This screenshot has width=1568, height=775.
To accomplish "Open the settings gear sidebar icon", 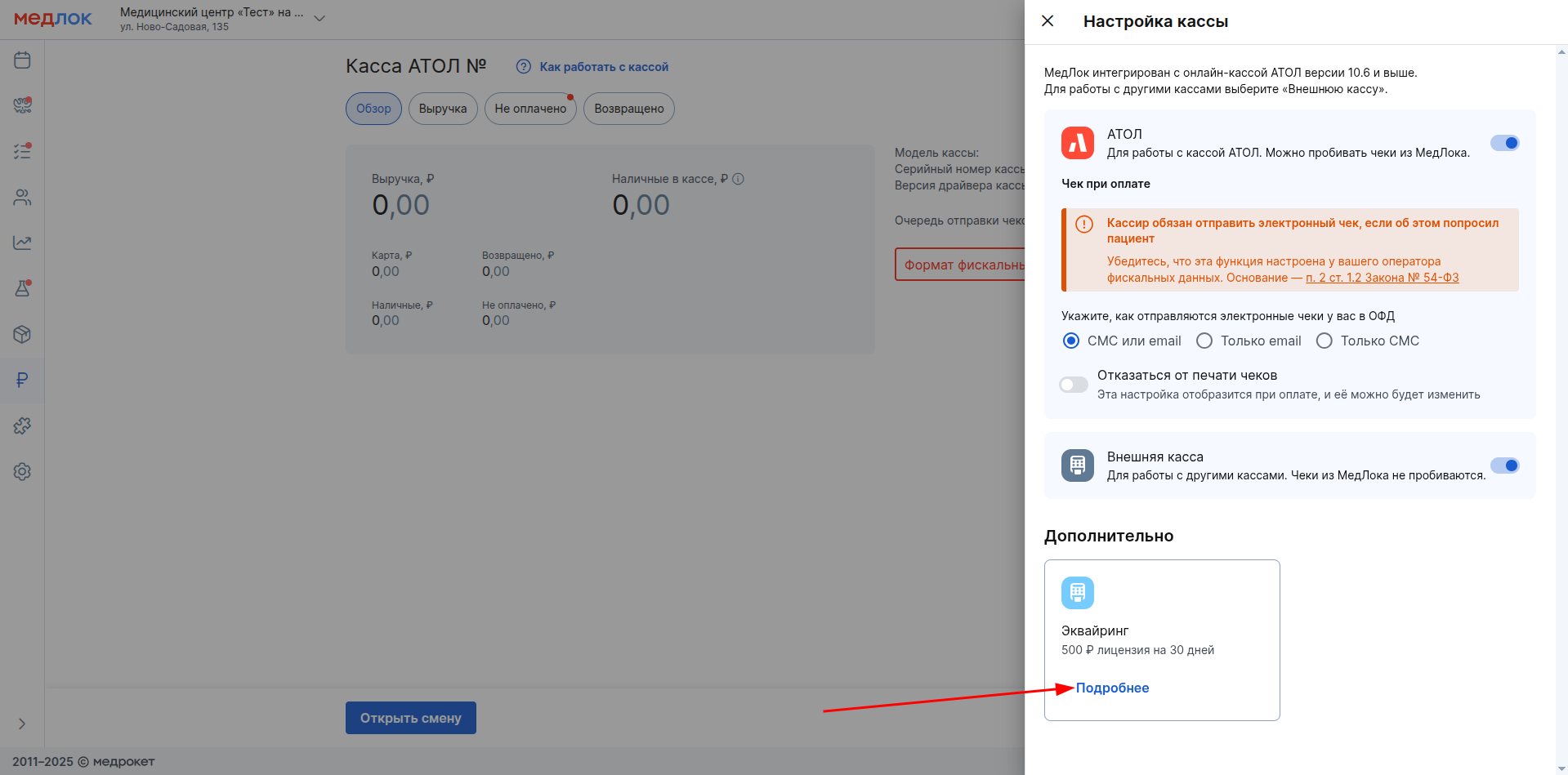I will [22, 471].
